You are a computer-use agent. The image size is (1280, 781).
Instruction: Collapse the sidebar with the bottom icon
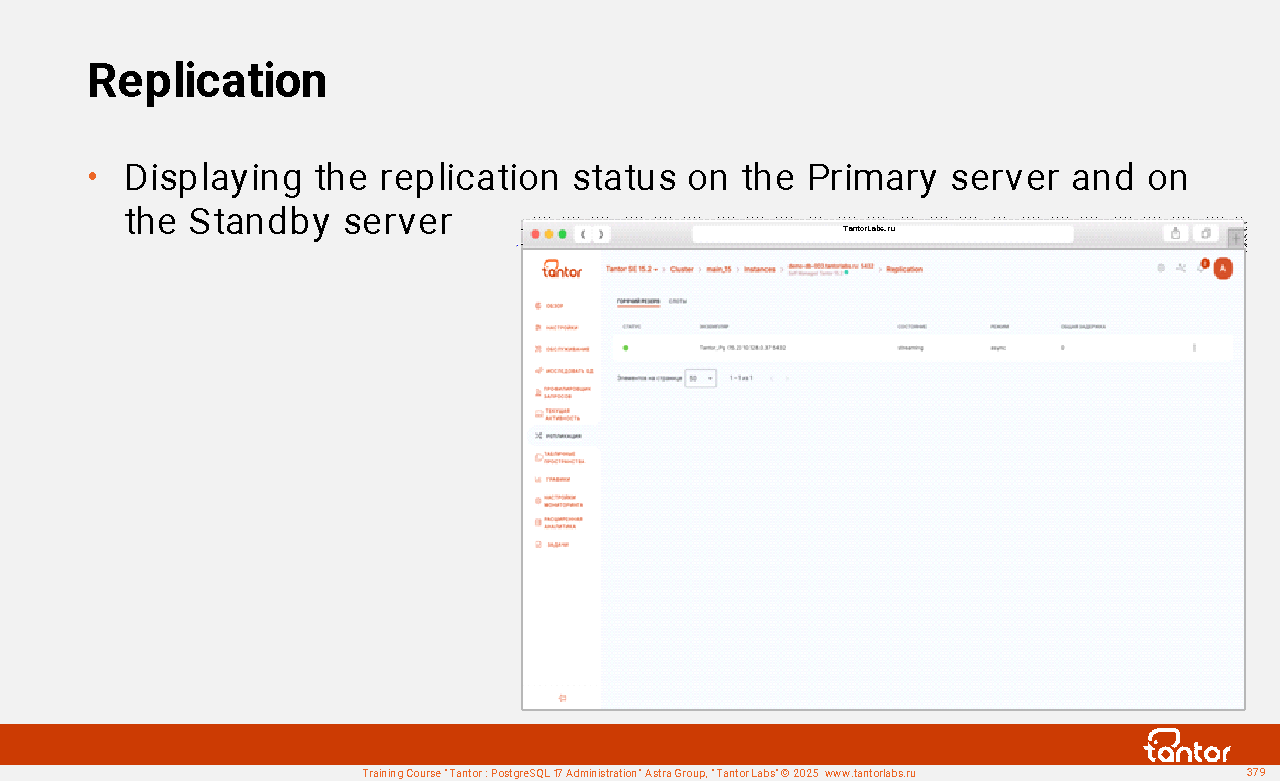pos(562,698)
